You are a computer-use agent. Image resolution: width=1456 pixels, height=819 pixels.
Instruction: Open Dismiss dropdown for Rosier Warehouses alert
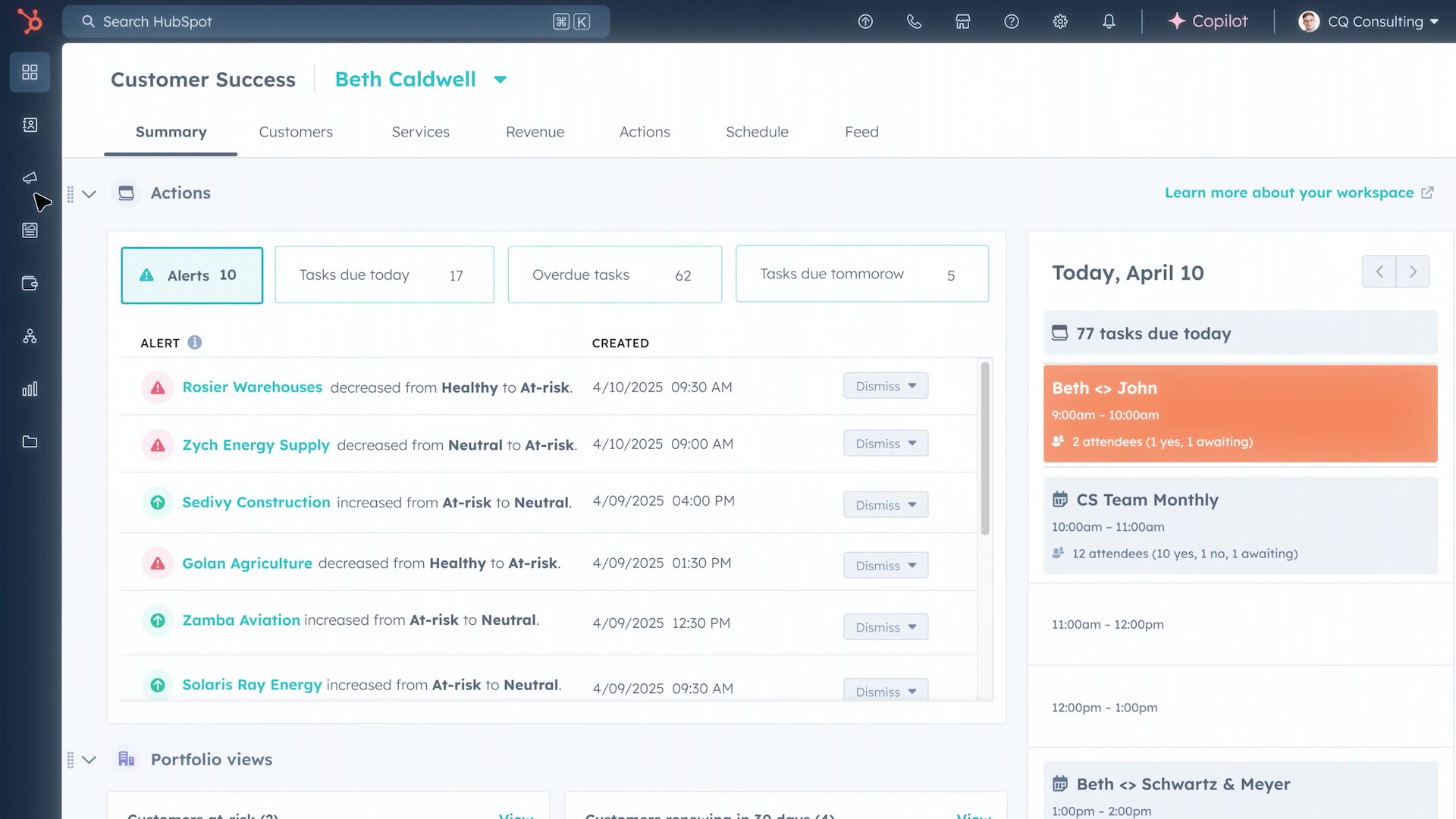point(885,386)
